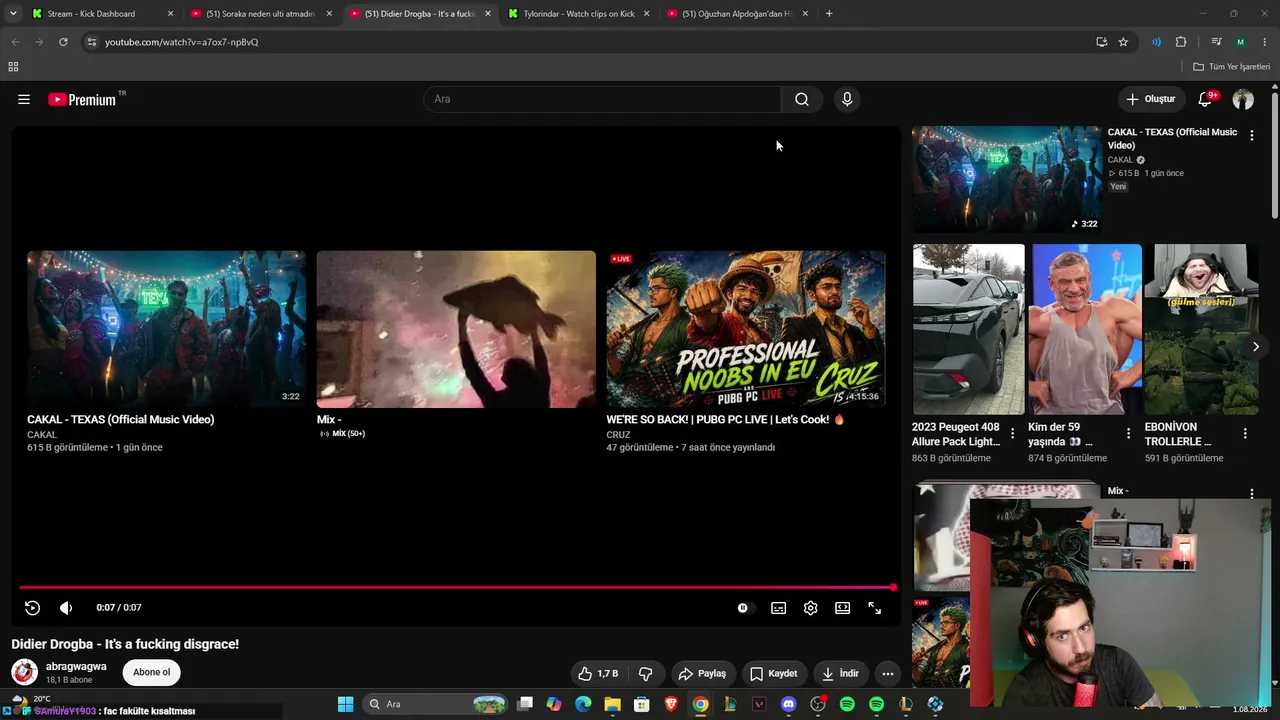Screen dimensions: 1280x720
Task: Focus the YouTube search field
Action: 603,99
